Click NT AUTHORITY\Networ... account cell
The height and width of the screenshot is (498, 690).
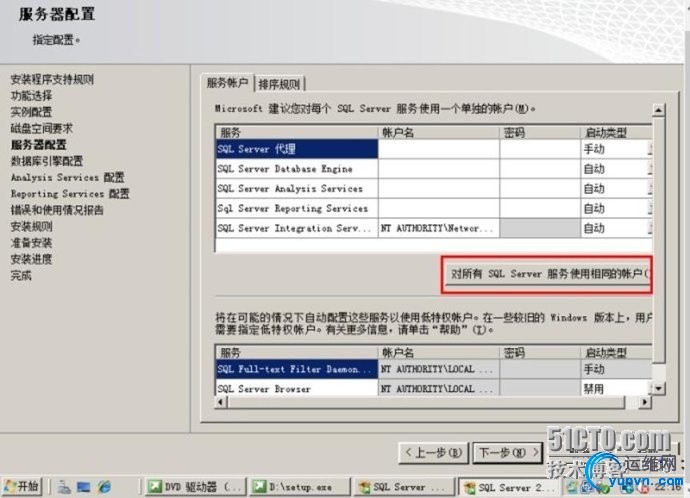[439, 228]
